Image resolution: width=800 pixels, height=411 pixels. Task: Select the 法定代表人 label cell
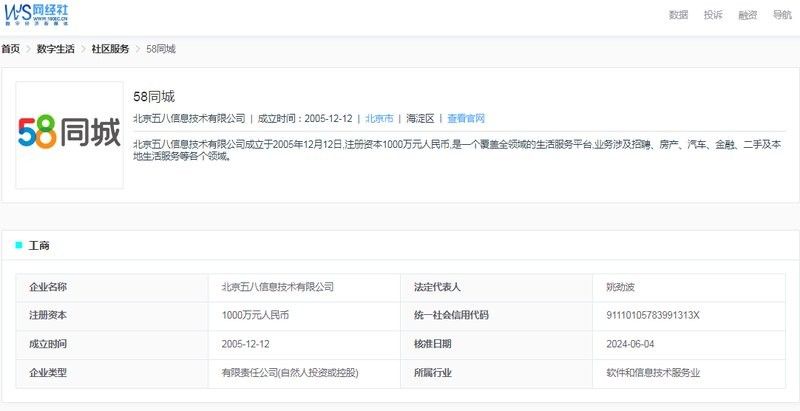point(497,287)
